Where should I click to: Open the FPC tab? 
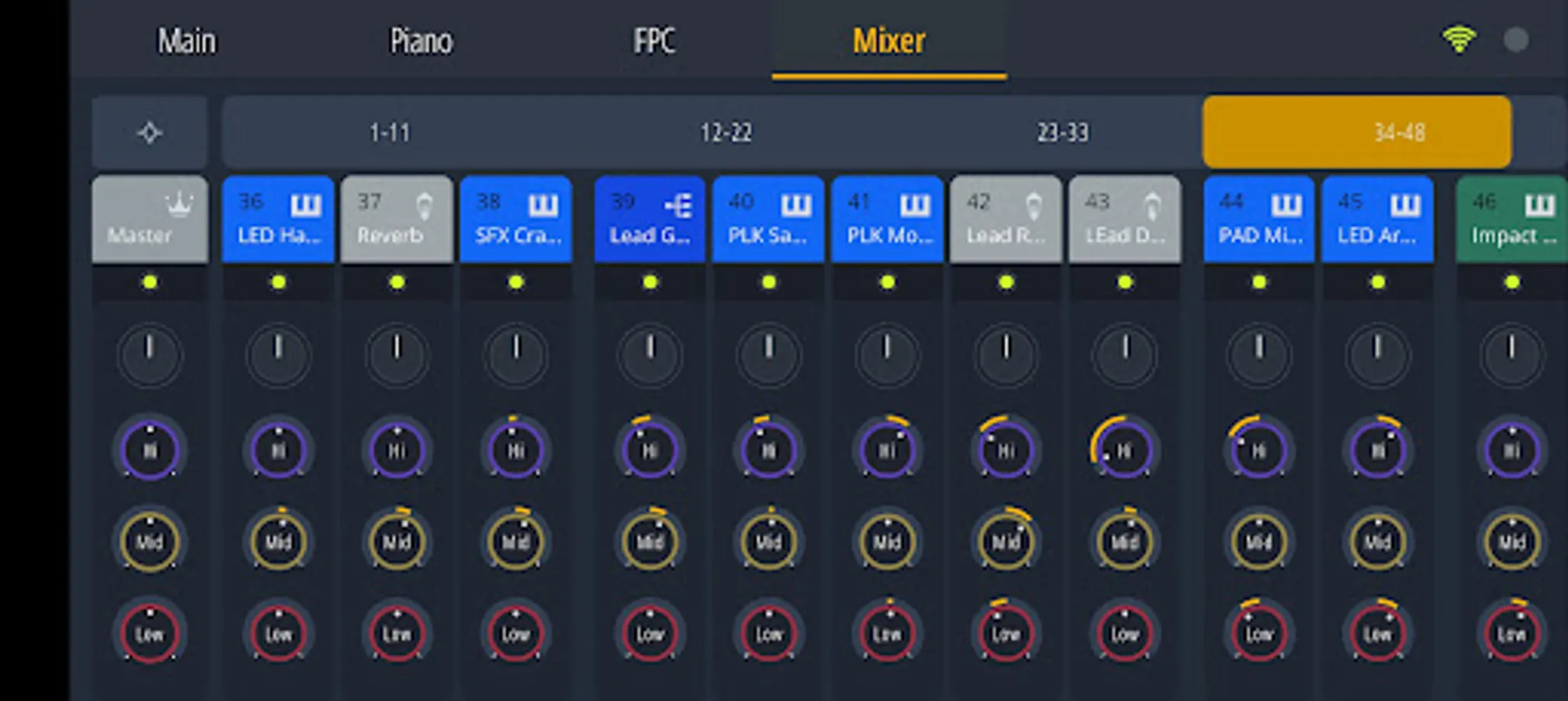tap(654, 41)
